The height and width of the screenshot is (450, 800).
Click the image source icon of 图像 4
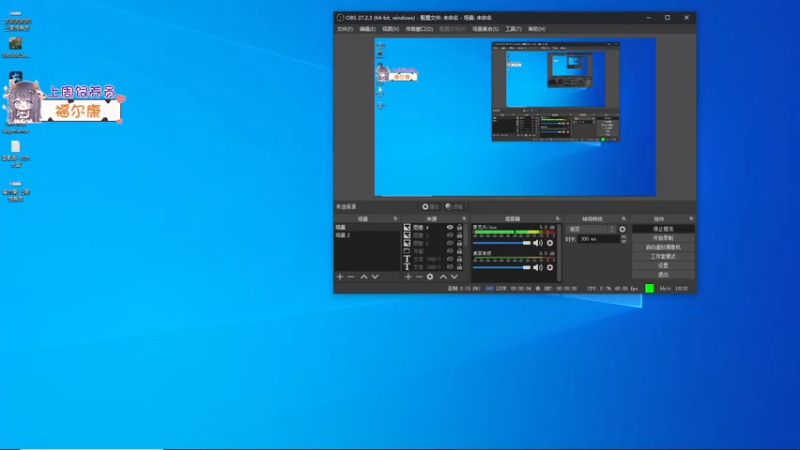(x=407, y=228)
